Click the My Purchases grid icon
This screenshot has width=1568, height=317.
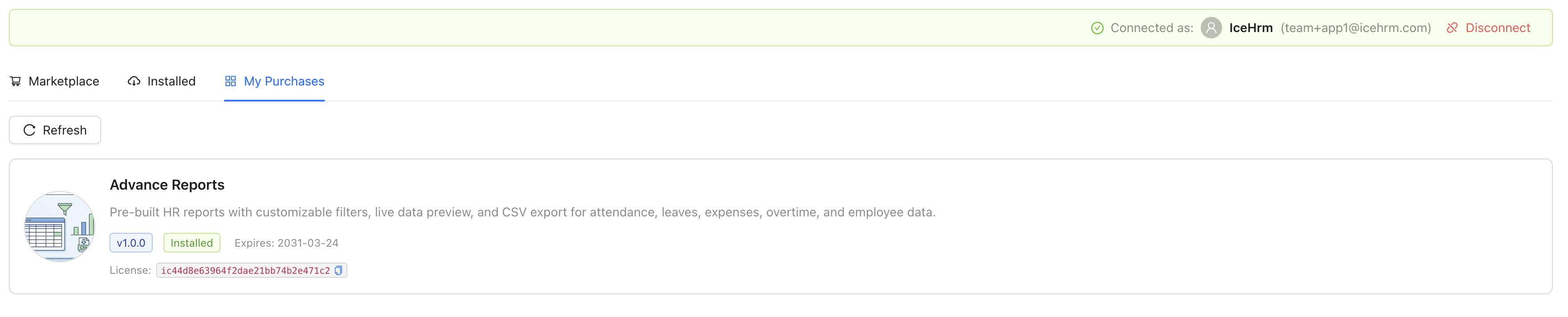click(x=231, y=81)
